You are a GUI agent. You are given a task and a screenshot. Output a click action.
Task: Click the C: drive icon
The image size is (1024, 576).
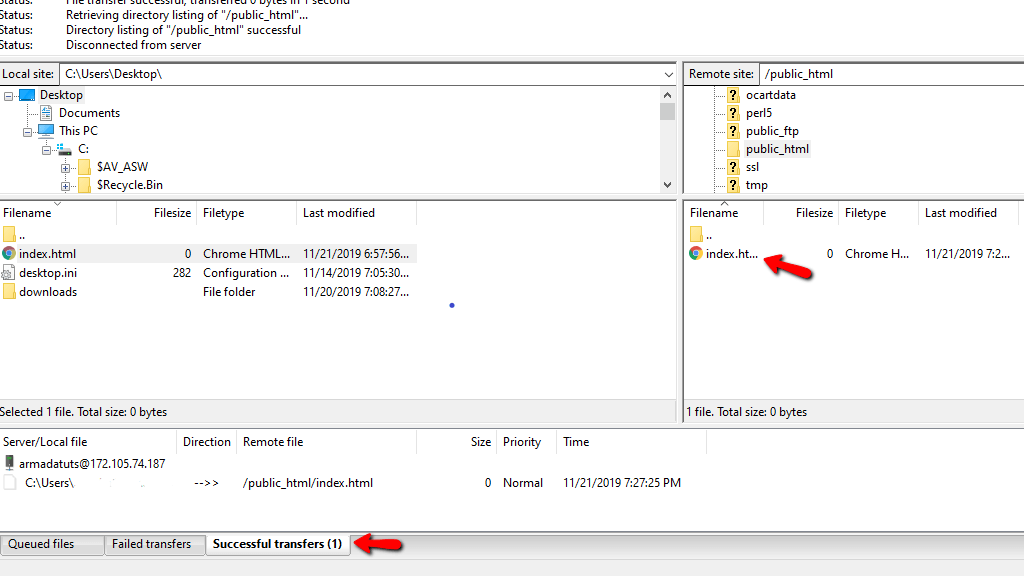pyautogui.click(x=65, y=150)
